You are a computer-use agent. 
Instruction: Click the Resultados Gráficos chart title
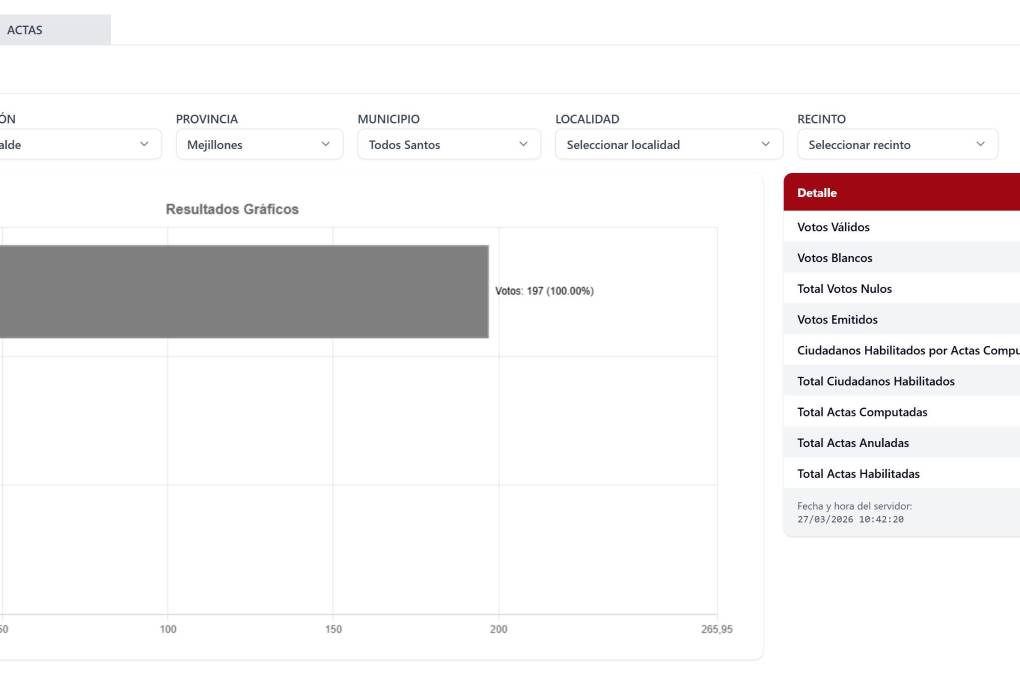click(232, 210)
